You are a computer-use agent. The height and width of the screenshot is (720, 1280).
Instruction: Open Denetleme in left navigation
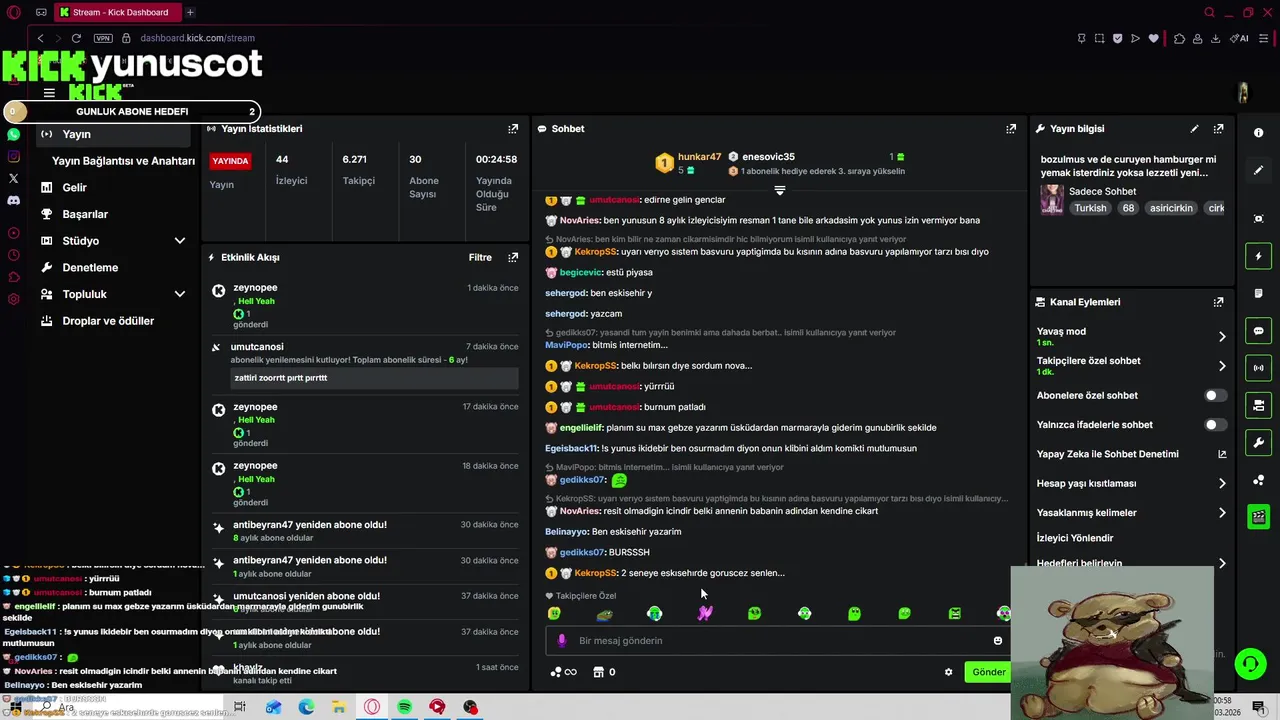click(x=90, y=268)
